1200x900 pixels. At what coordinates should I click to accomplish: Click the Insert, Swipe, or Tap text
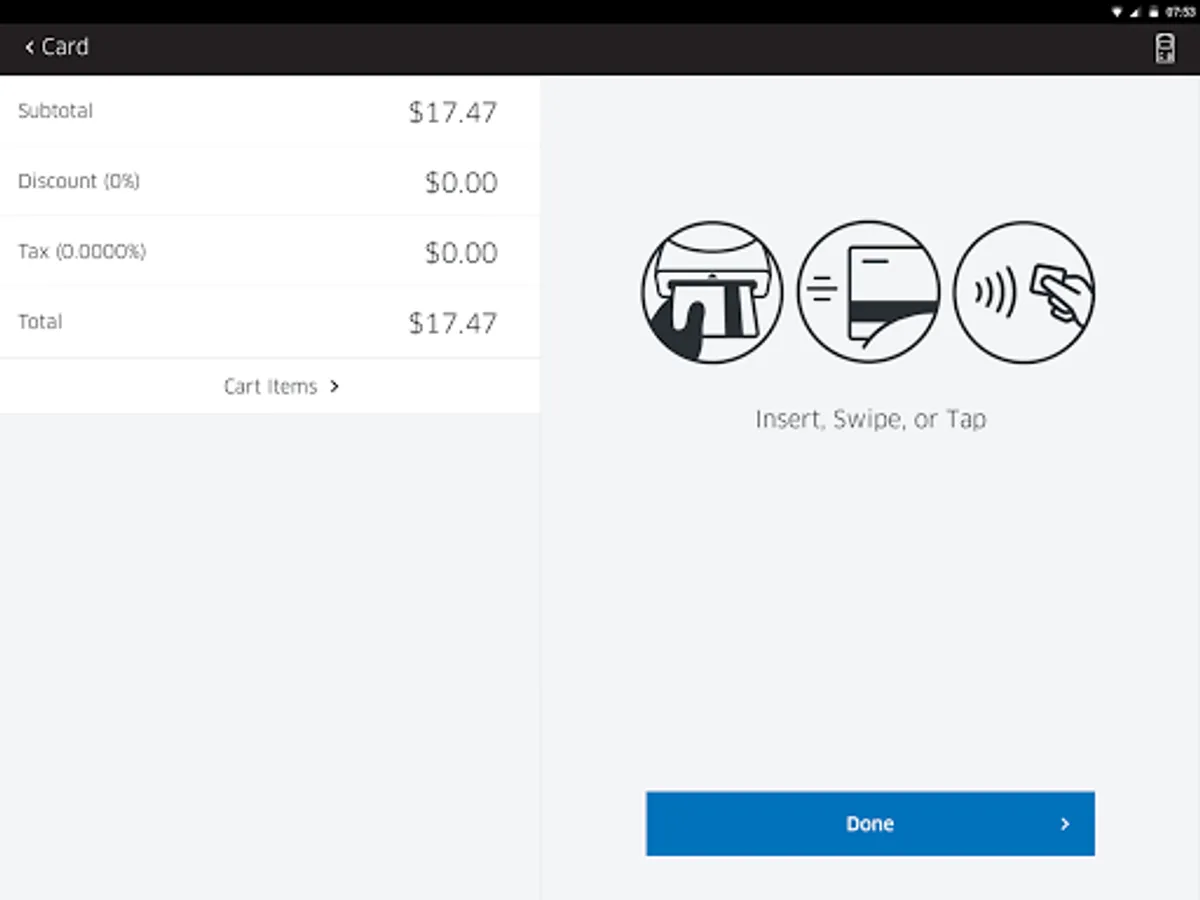point(870,419)
